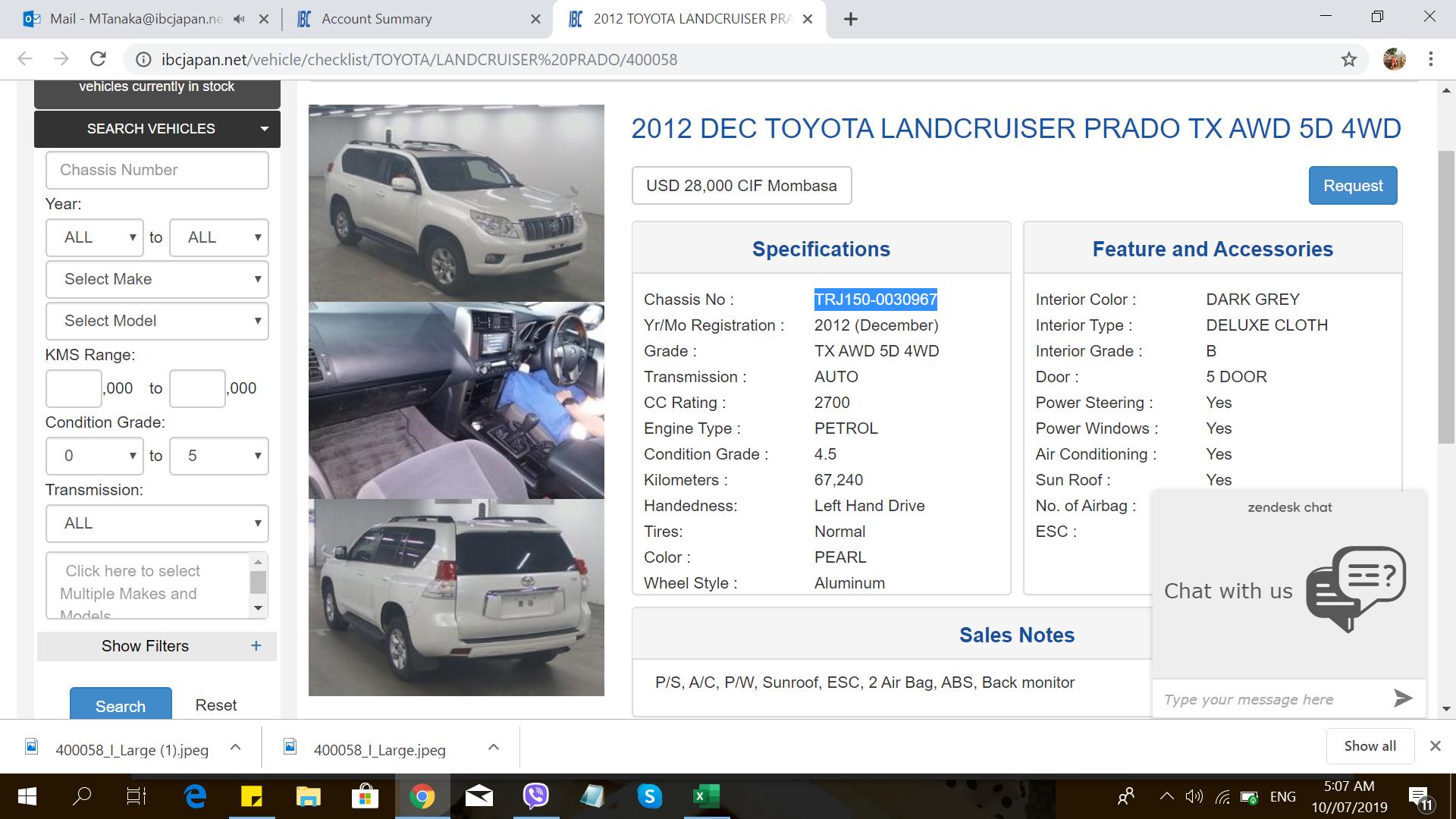Viewport: 1456px width, 819px height.
Task: Click the blue Request button
Action: (x=1353, y=186)
